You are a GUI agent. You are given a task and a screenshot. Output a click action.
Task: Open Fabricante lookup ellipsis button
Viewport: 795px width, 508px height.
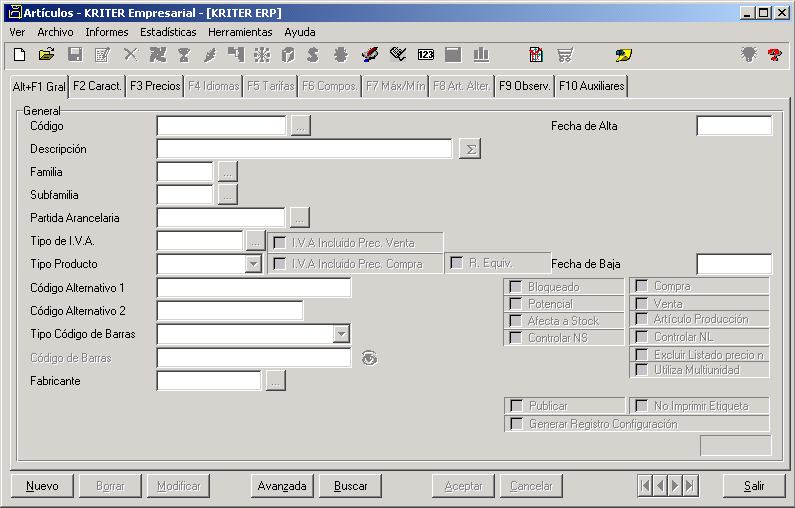pyautogui.click(x=275, y=381)
